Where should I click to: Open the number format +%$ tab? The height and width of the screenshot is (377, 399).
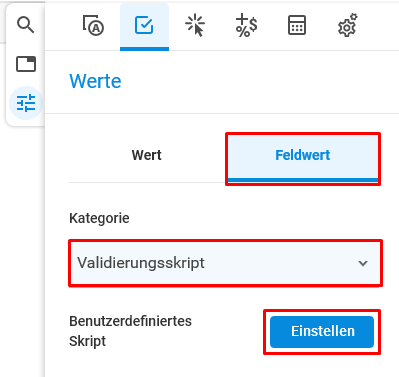[x=246, y=25]
